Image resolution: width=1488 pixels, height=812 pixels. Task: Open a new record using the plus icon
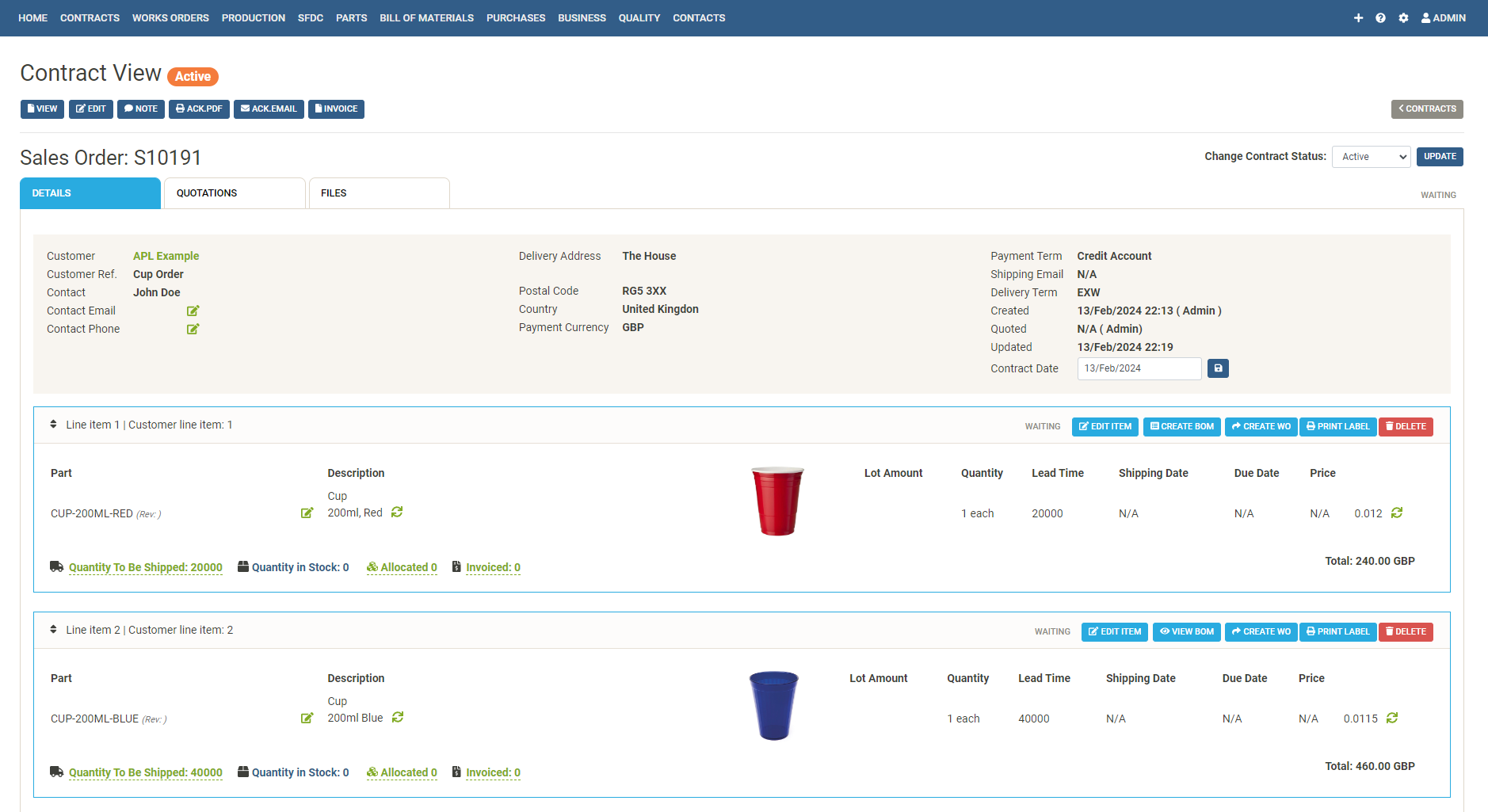tap(1358, 17)
